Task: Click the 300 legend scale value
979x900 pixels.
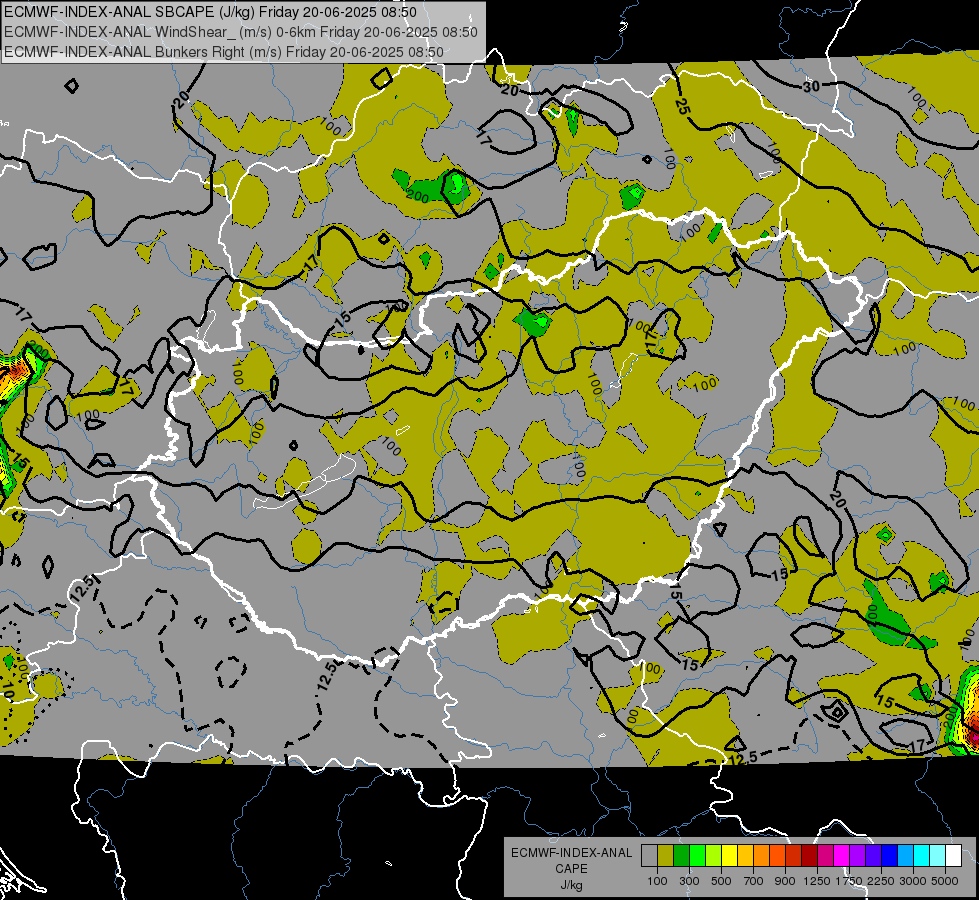Action: click(689, 881)
